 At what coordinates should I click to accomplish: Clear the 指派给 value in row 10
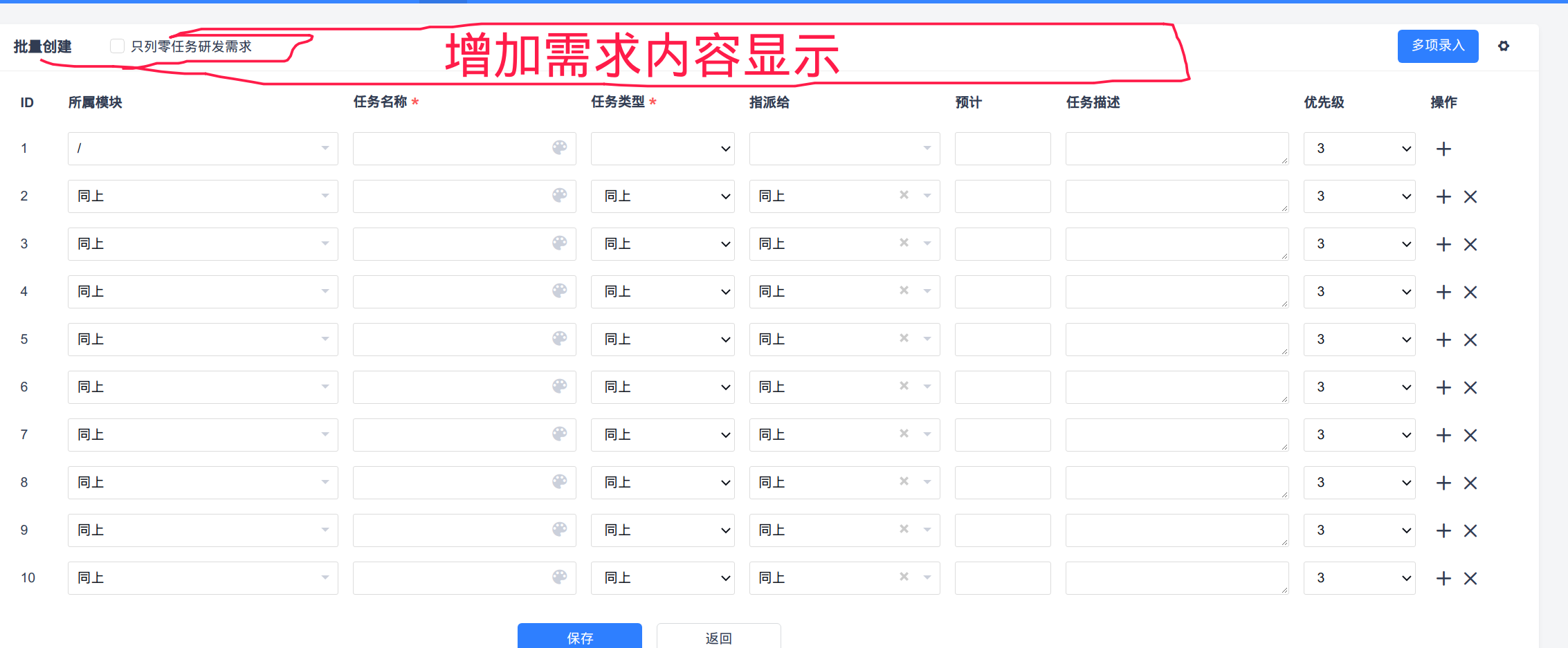[904, 577]
